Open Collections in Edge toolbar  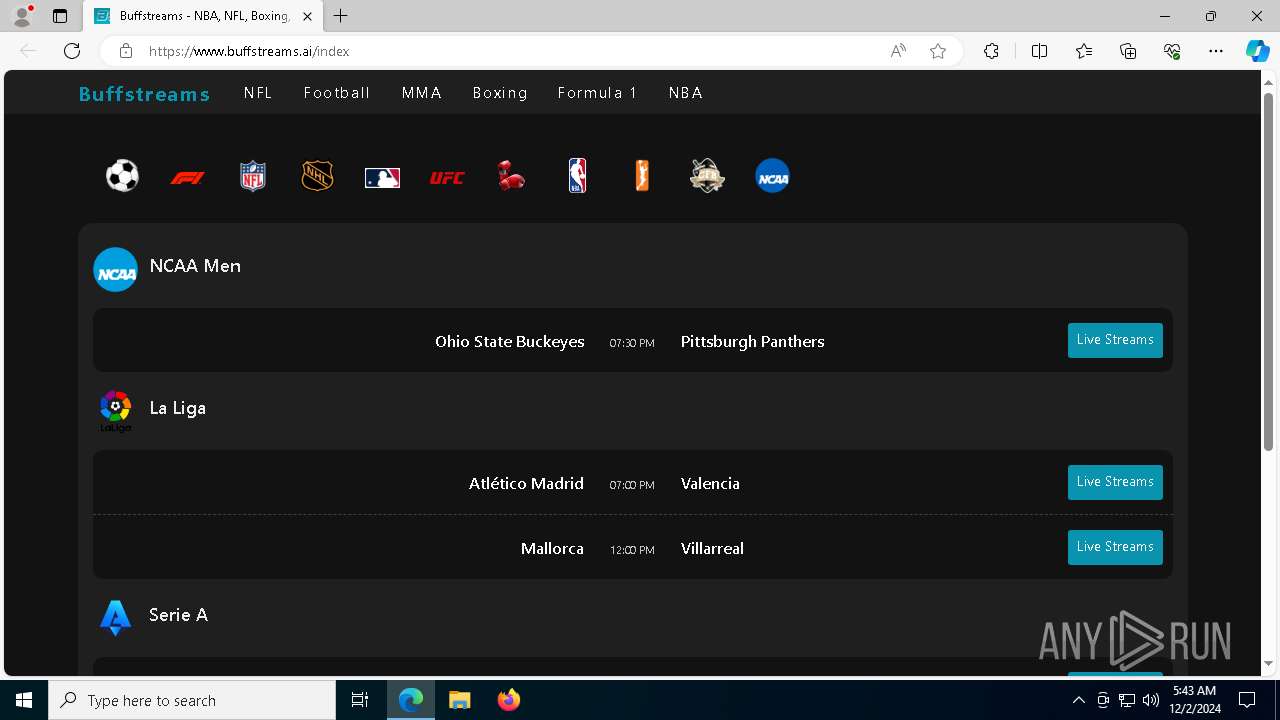(1128, 51)
